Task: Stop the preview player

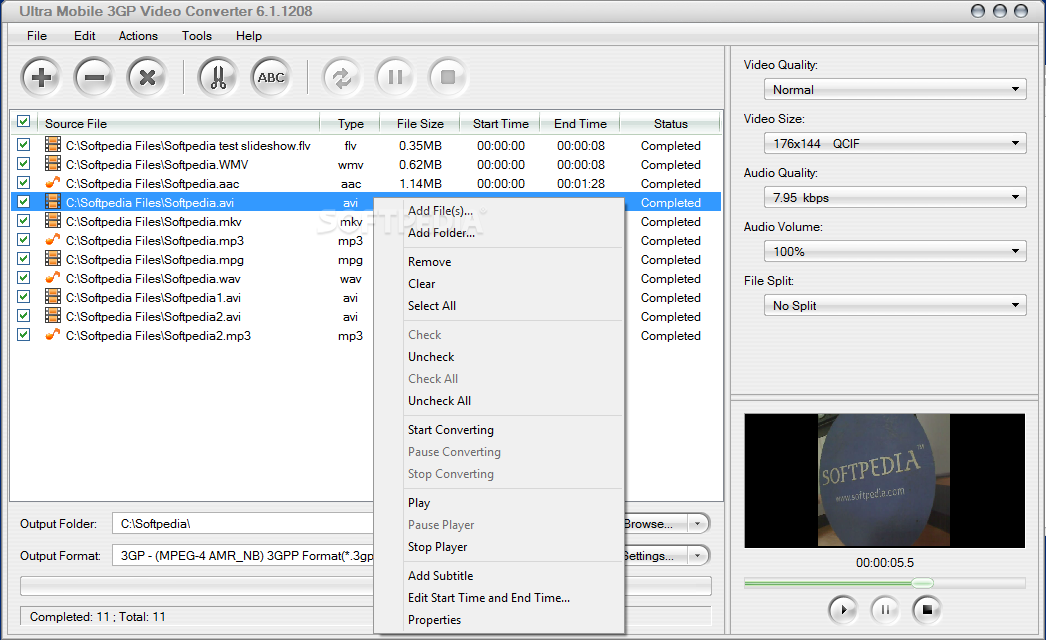Action: coord(927,609)
